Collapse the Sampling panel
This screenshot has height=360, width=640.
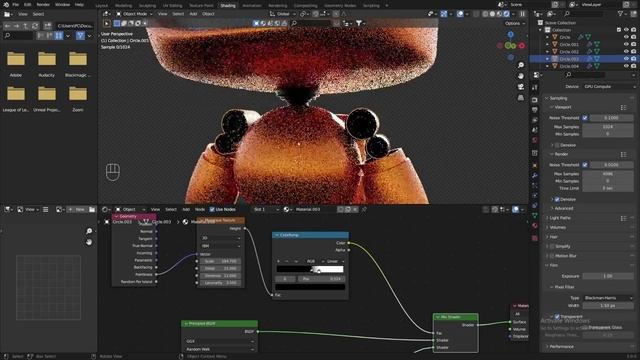coord(558,98)
